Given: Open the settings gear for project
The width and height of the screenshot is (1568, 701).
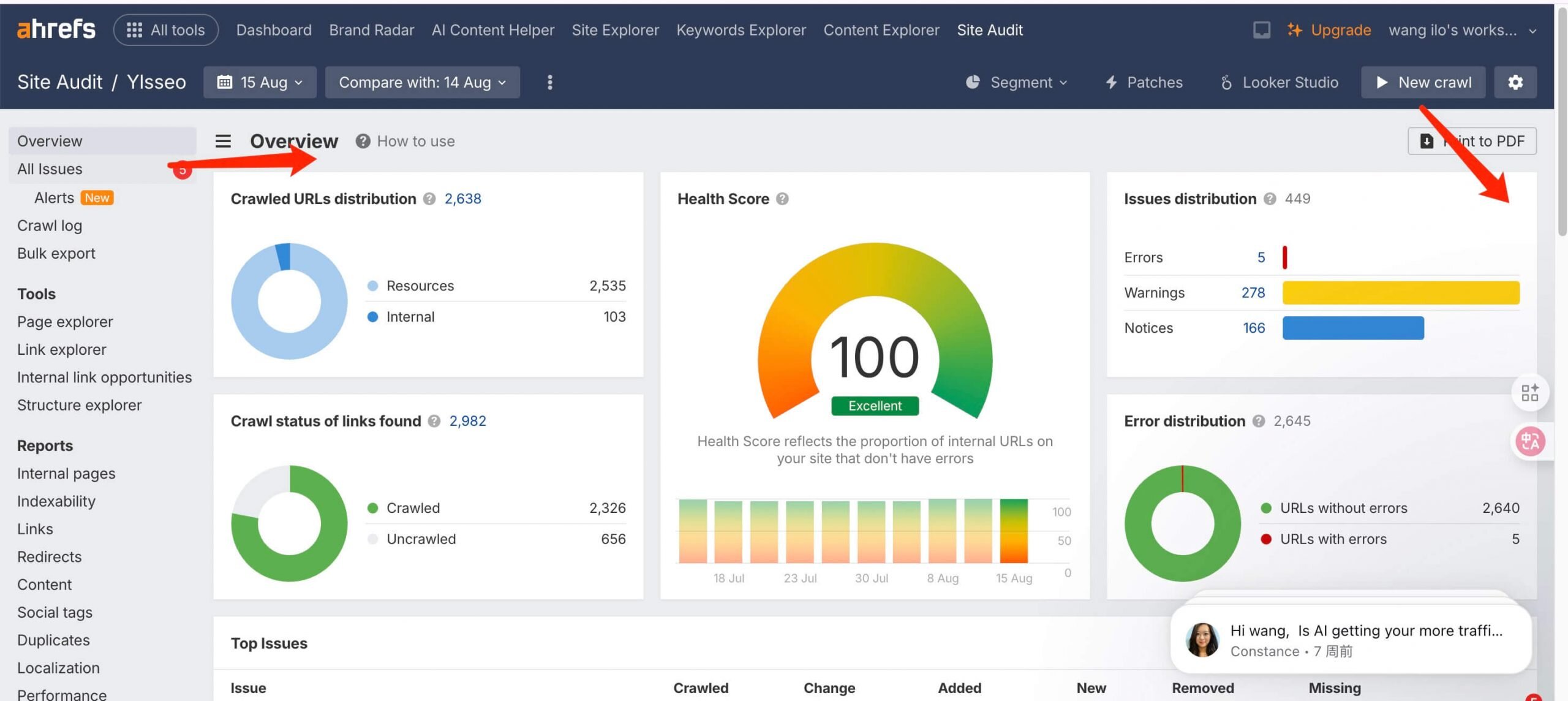Looking at the screenshot, I should coord(1515,82).
